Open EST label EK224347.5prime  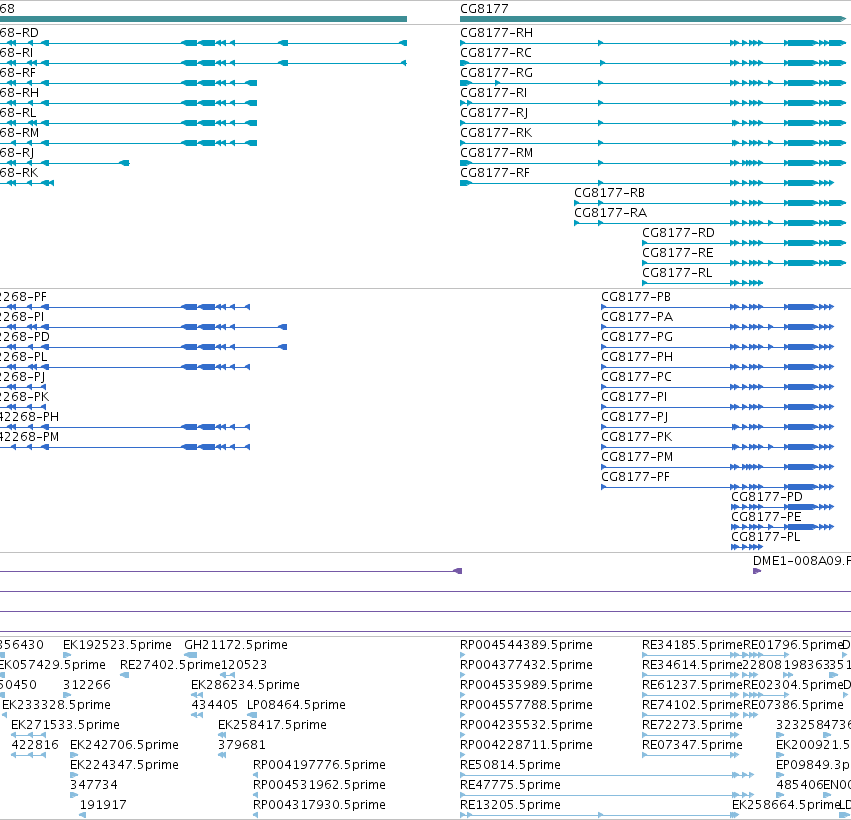coord(124,765)
